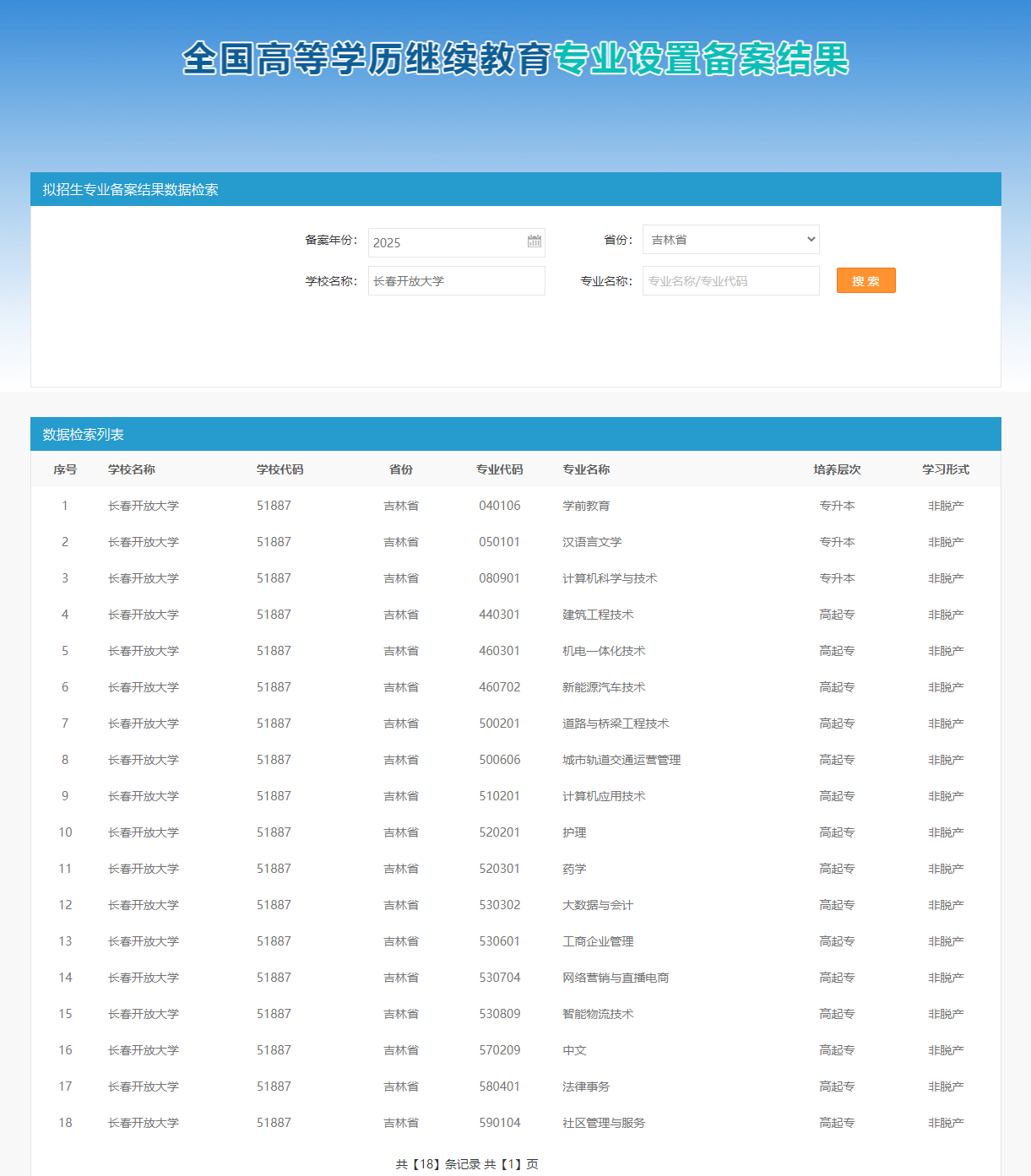1031x1176 pixels.
Task: Click major code 080901
Action: [500, 578]
